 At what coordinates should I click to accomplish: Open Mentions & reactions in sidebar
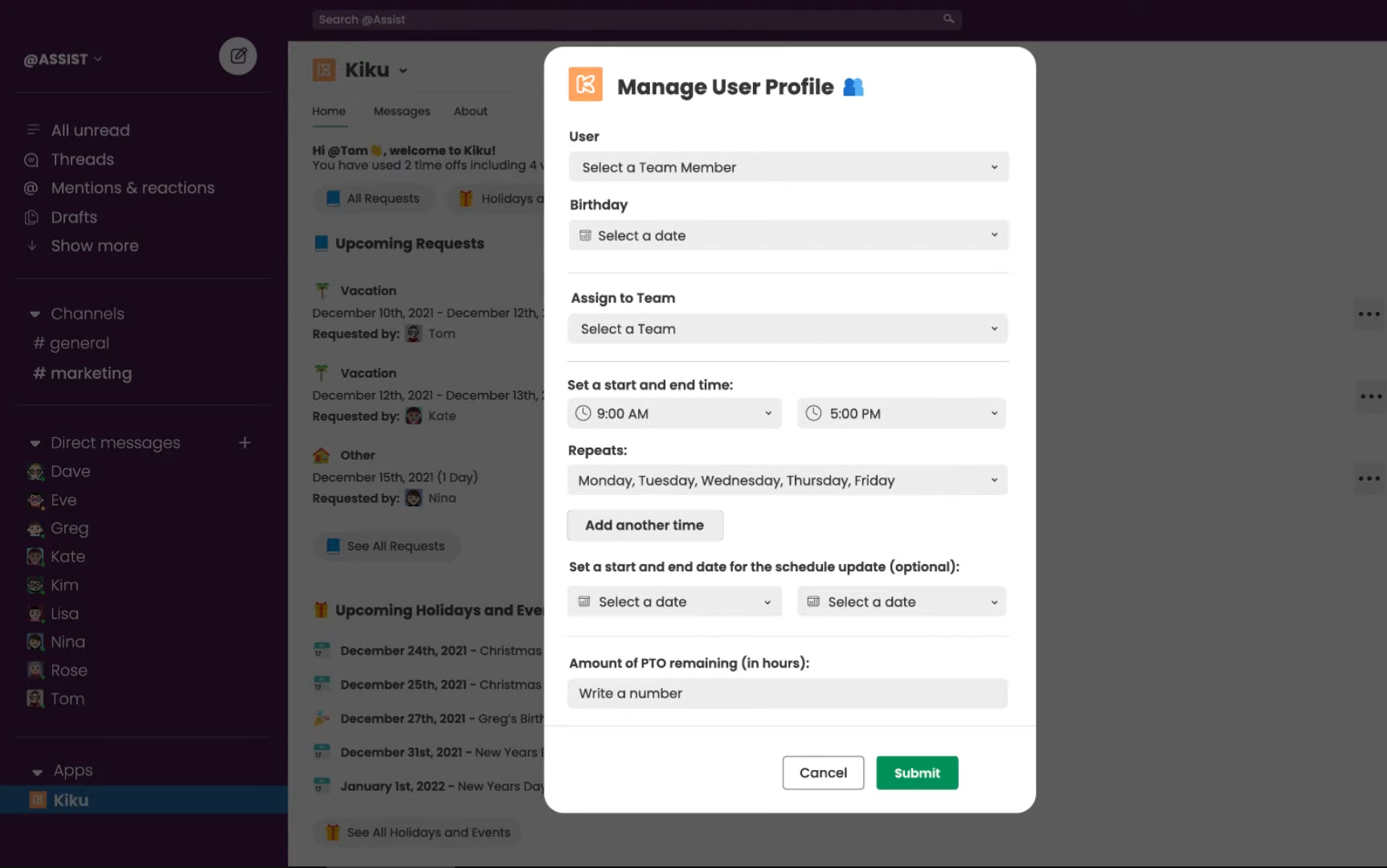click(x=133, y=188)
